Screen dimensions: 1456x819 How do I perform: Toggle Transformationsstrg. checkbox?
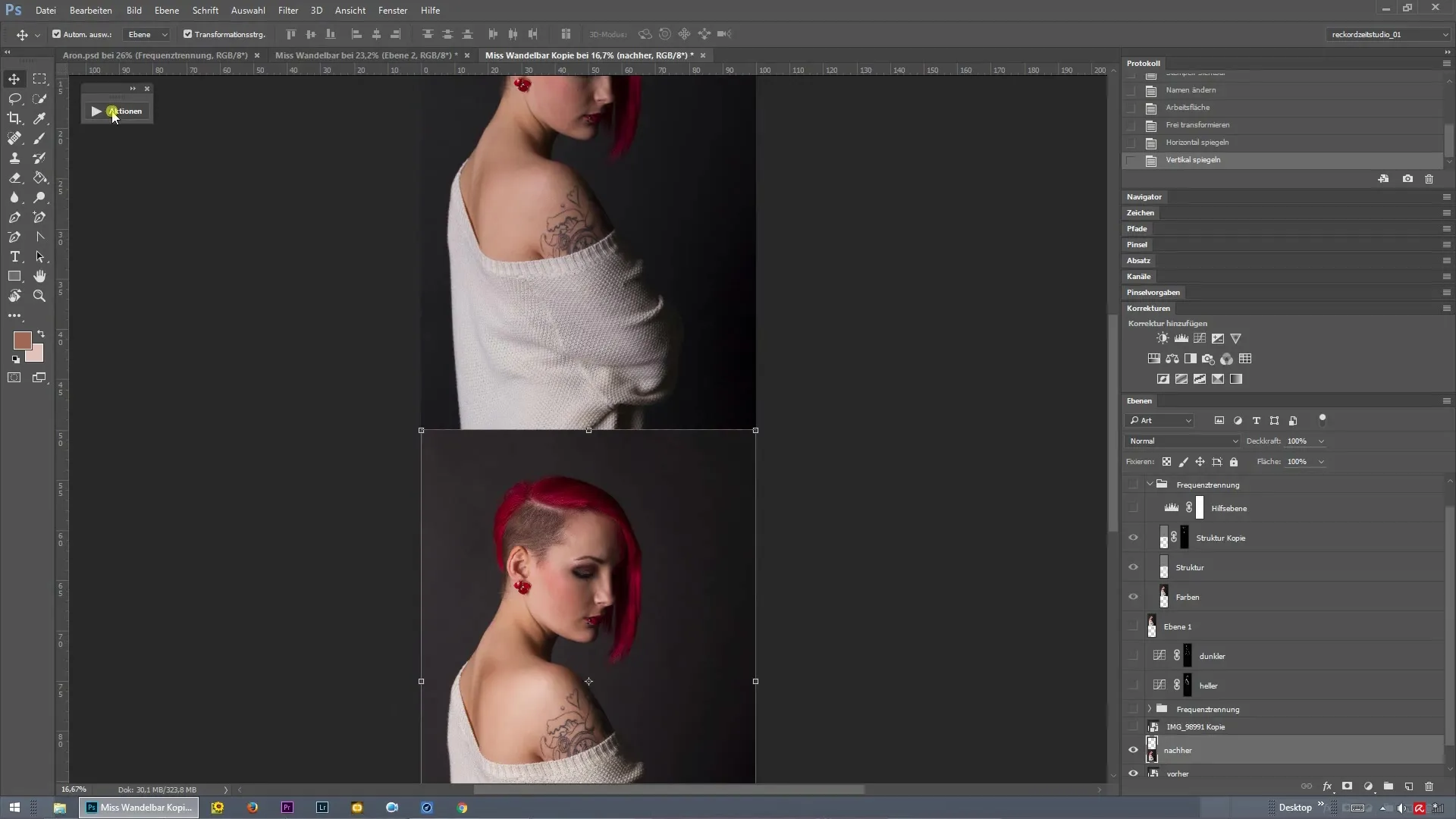click(x=187, y=34)
